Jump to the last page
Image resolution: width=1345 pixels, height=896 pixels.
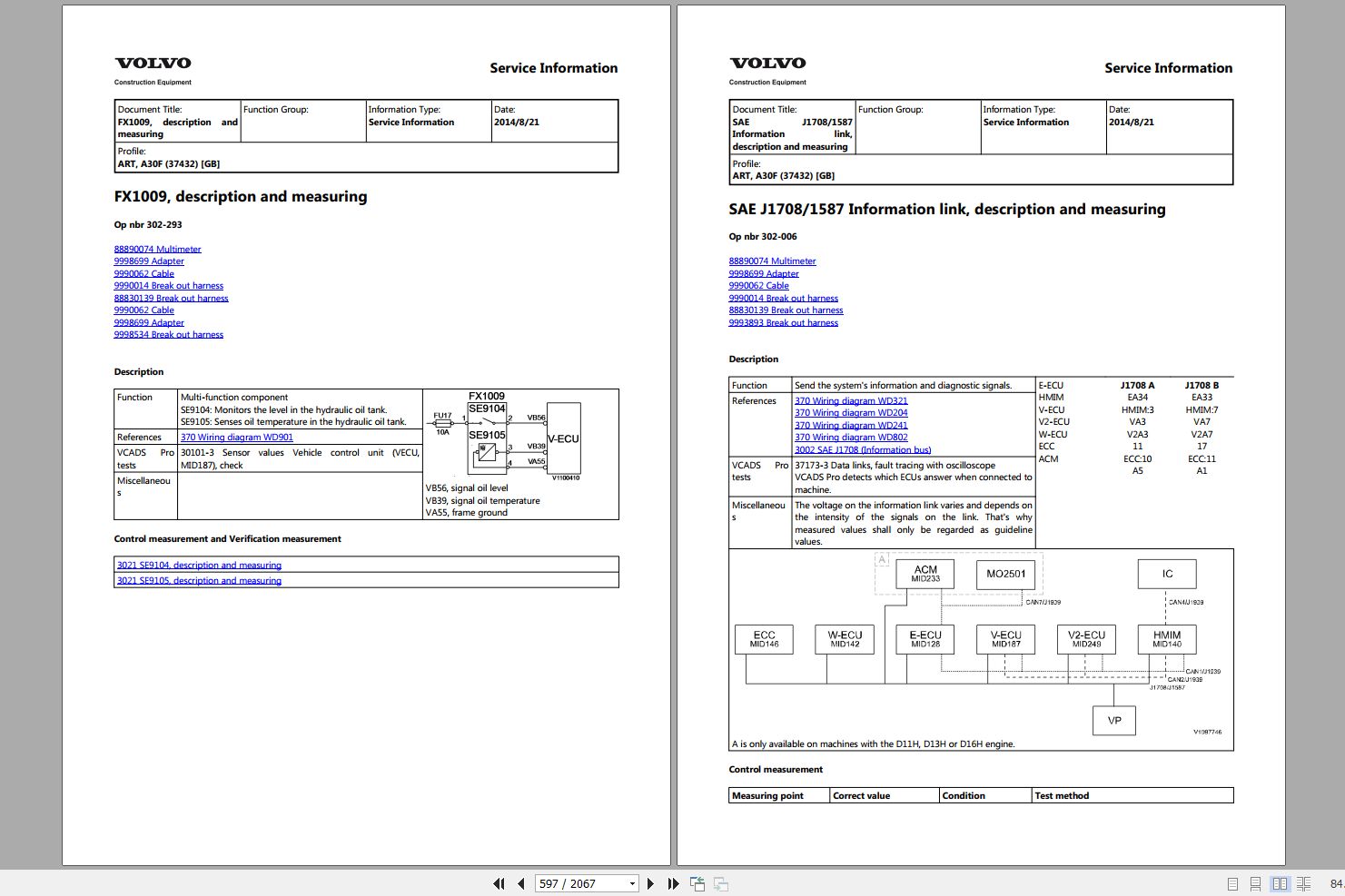[673, 883]
